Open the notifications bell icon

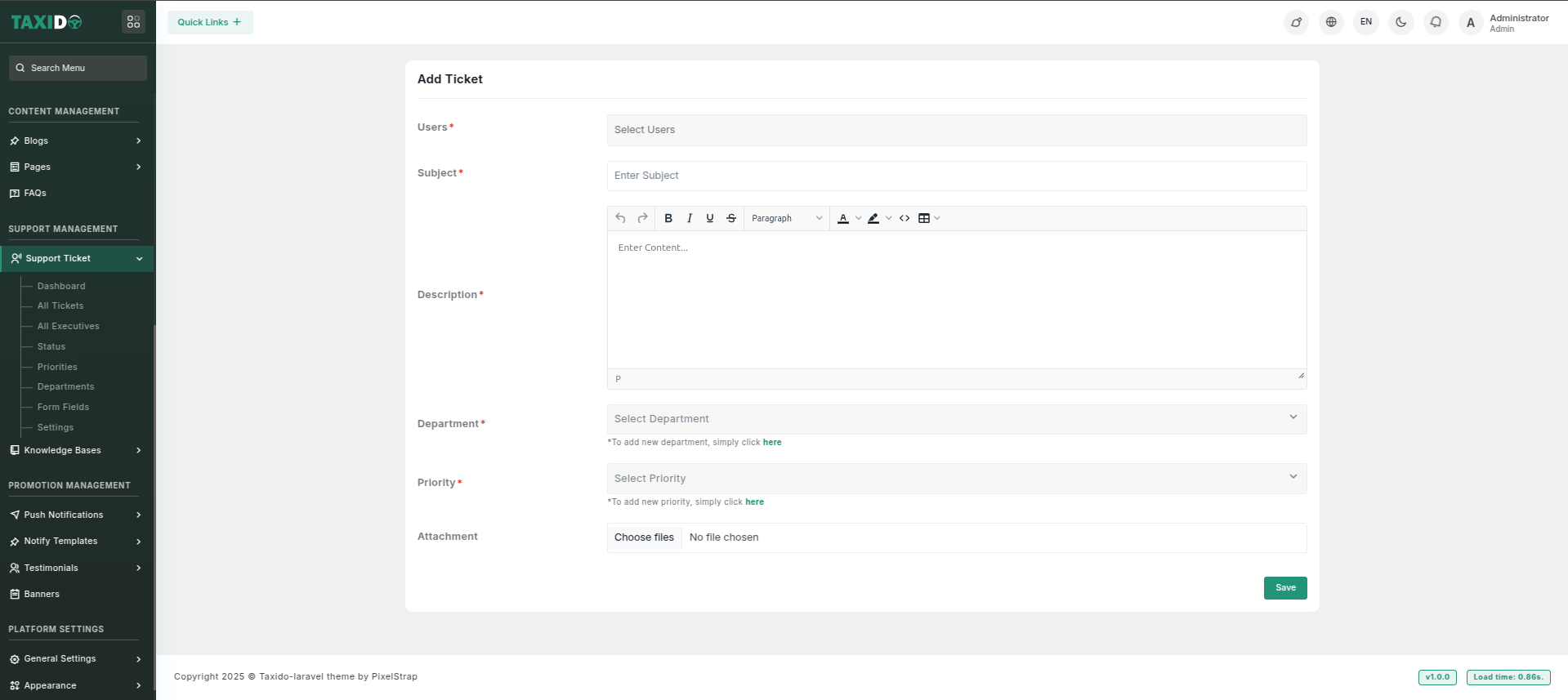[1436, 22]
